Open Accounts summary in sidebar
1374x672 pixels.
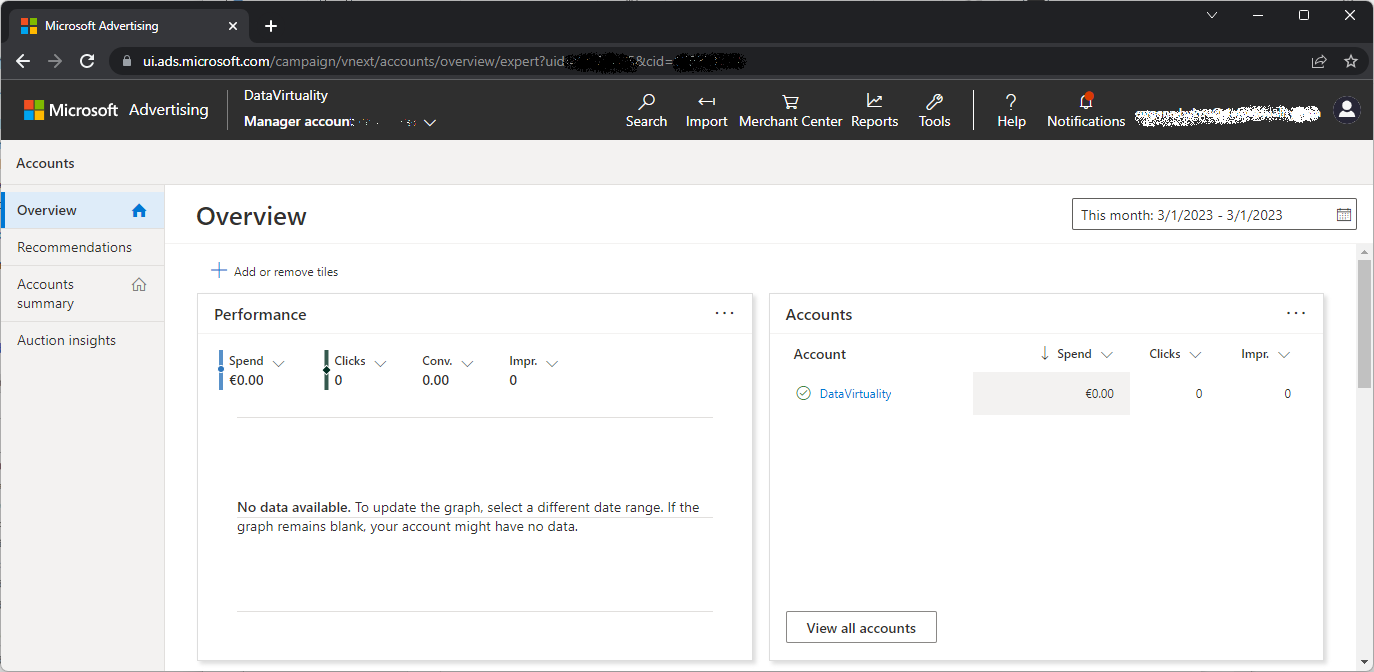[x=46, y=294]
